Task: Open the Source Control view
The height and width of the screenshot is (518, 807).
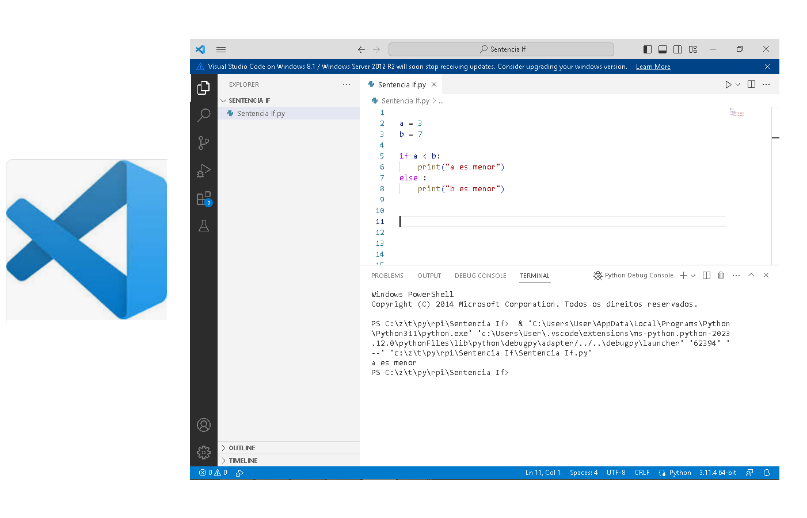Action: (x=203, y=143)
